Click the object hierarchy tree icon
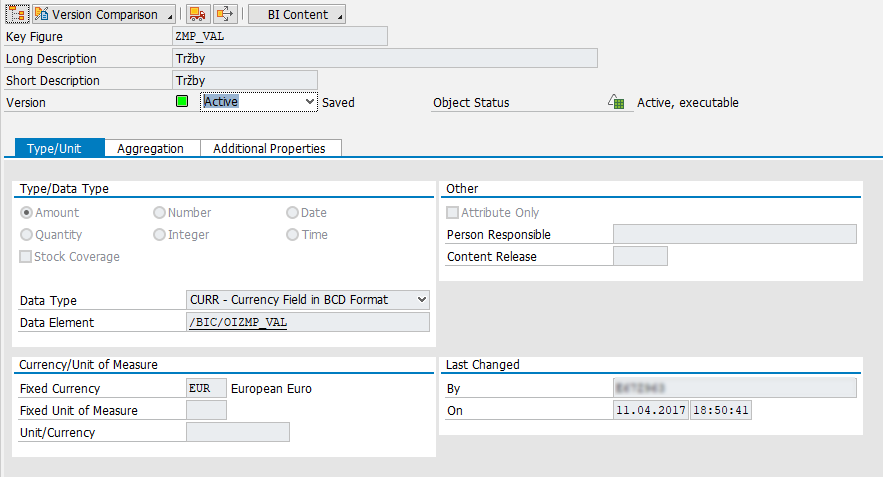Image resolution: width=883 pixels, height=477 pixels. tap(16, 14)
